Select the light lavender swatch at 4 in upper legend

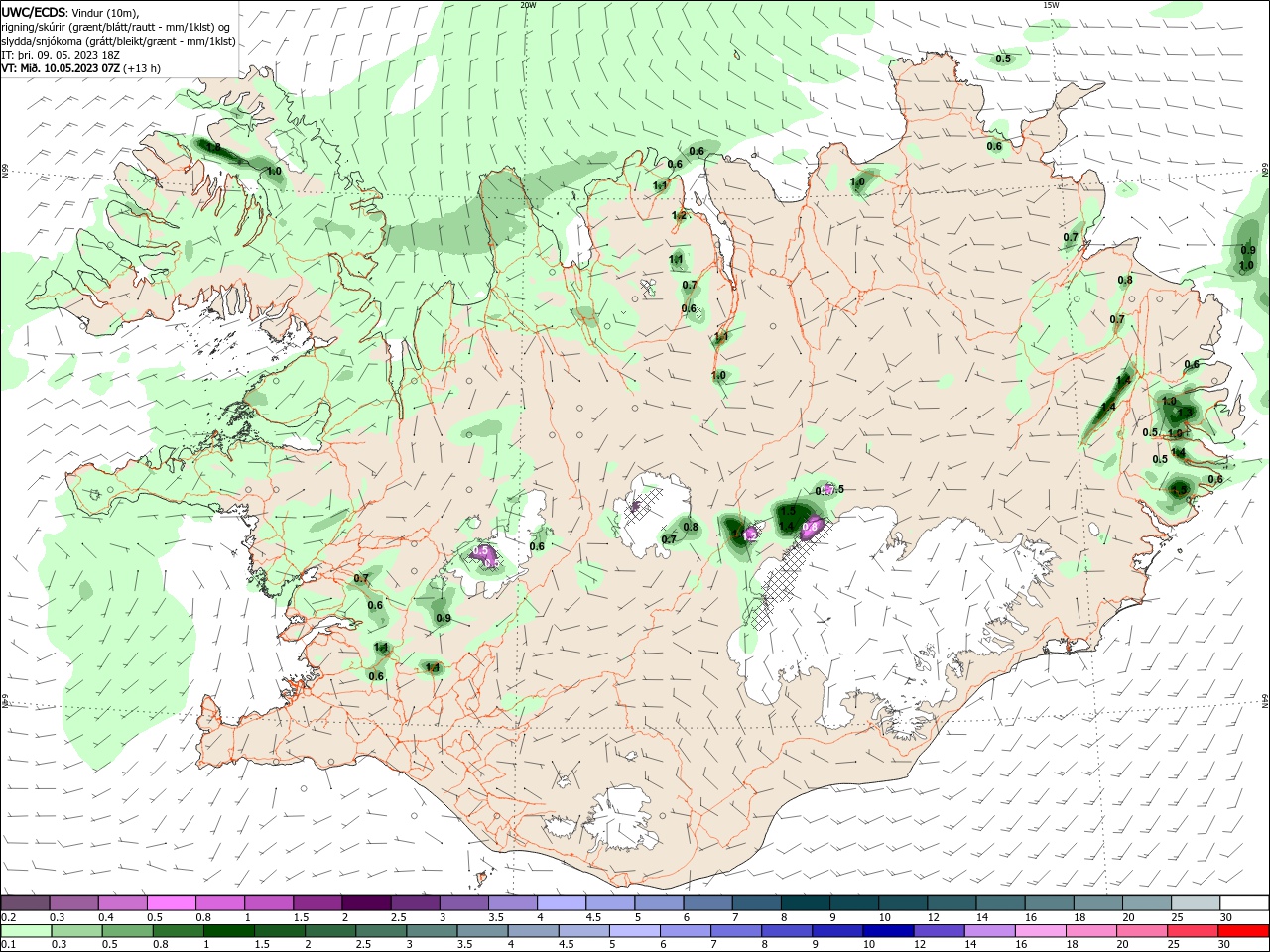click(562, 903)
